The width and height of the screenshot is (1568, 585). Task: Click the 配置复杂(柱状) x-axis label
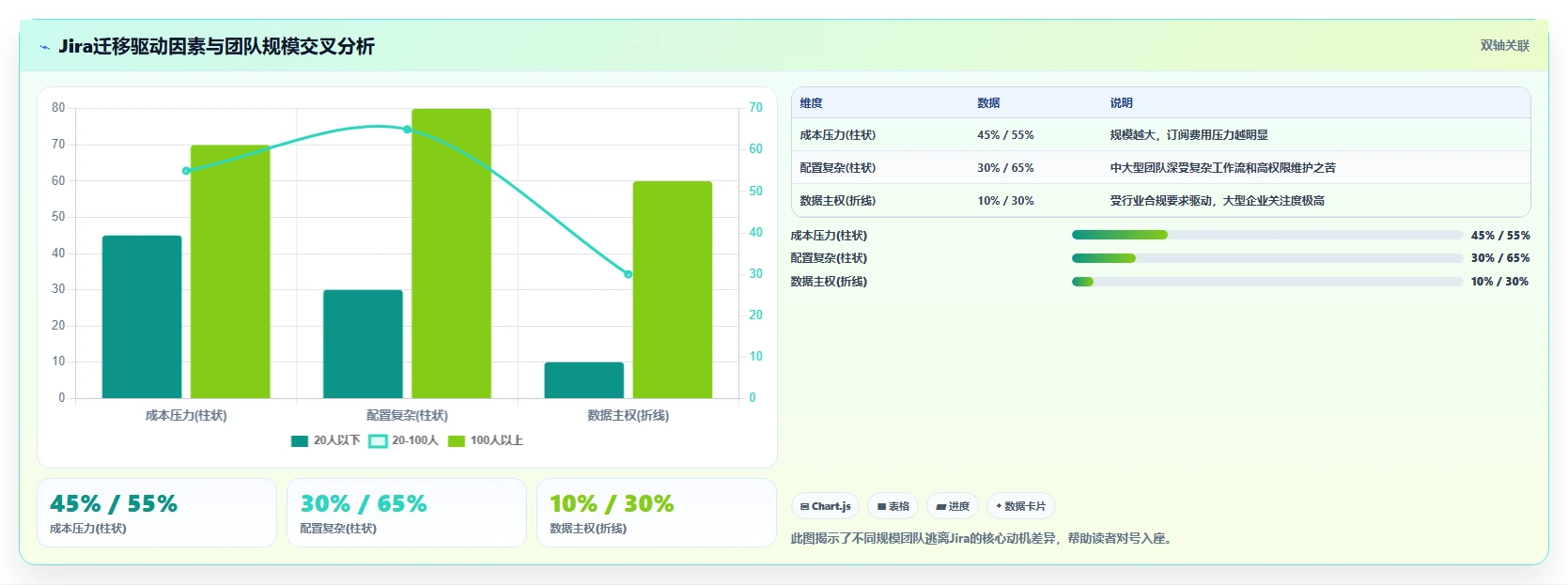coord(407,415)
